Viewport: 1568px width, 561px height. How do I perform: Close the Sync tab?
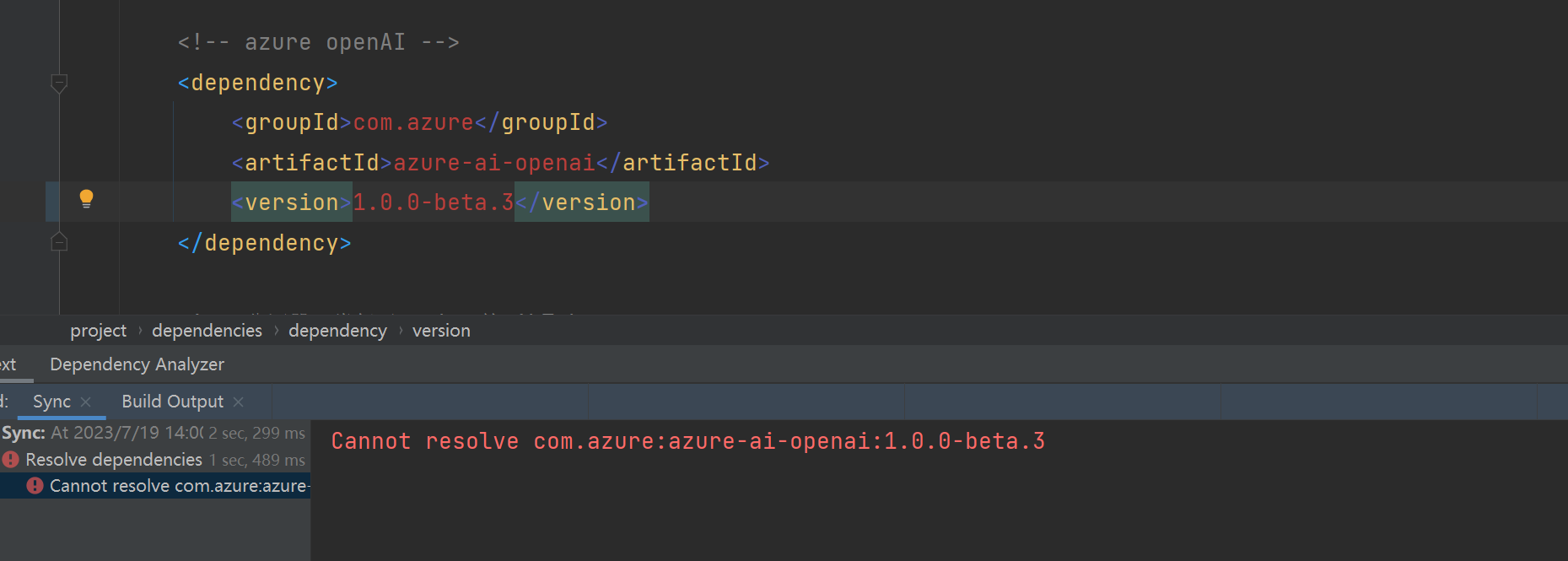(86, 402)
